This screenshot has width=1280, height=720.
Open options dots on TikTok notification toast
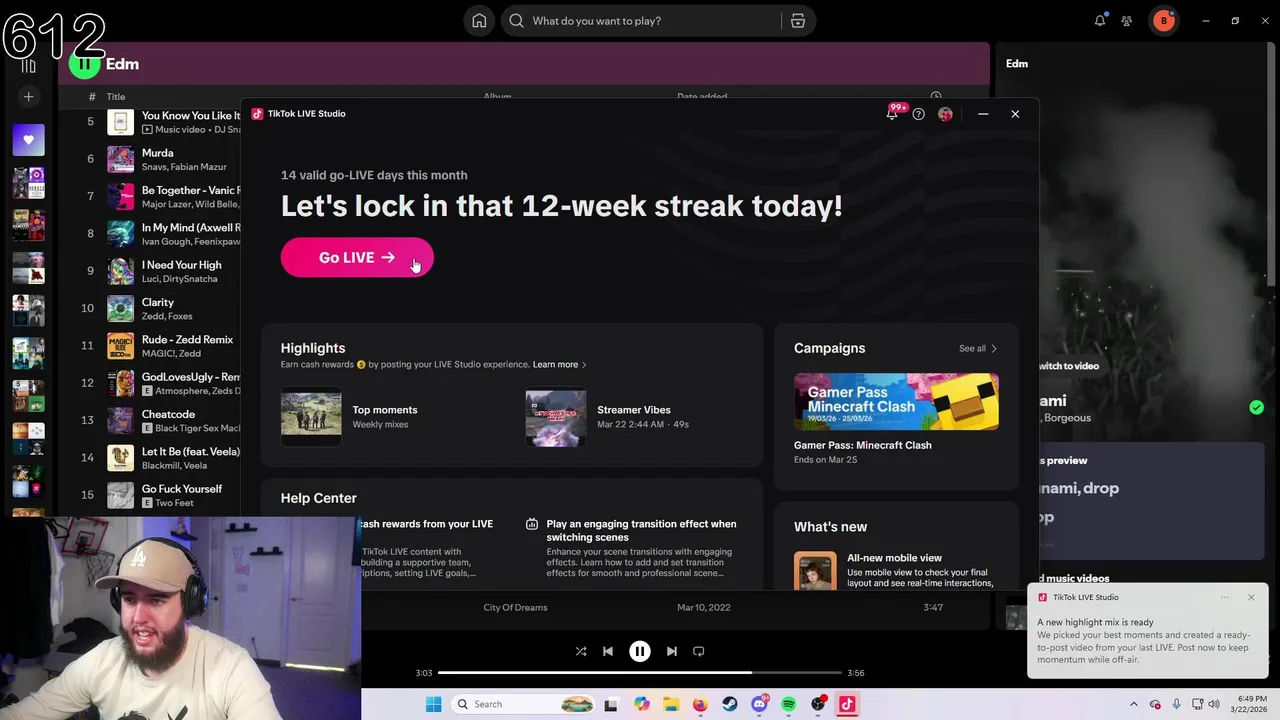point(1224,598)
